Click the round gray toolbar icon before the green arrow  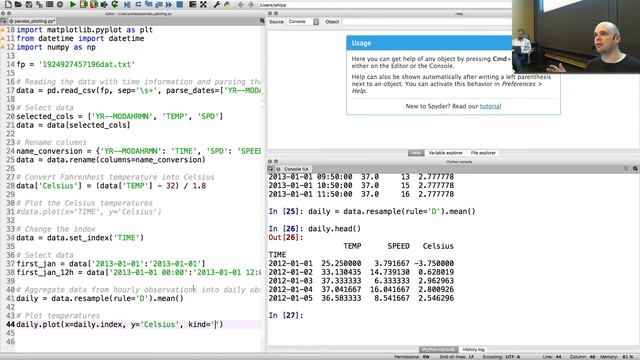(x=60, y=4)
